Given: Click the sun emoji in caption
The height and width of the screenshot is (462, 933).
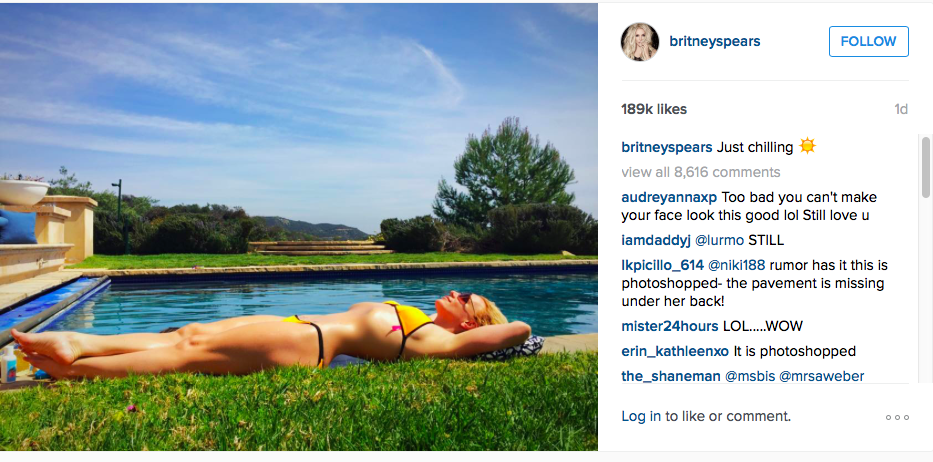Looking at the screenshot, I should click(x=807, y=146).
